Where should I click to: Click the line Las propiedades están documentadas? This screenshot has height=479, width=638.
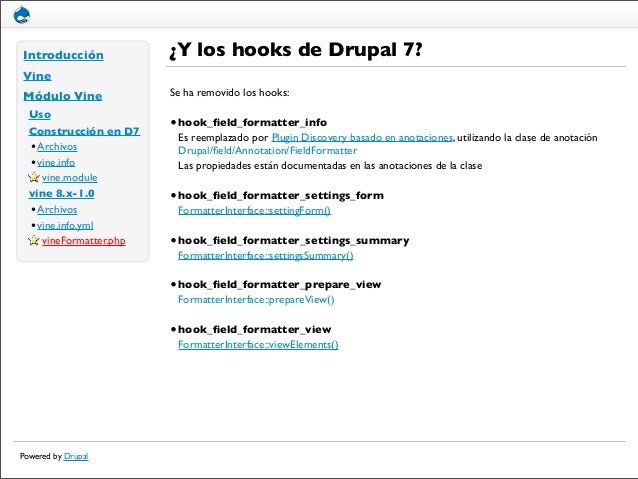click(x=330, y=166)
